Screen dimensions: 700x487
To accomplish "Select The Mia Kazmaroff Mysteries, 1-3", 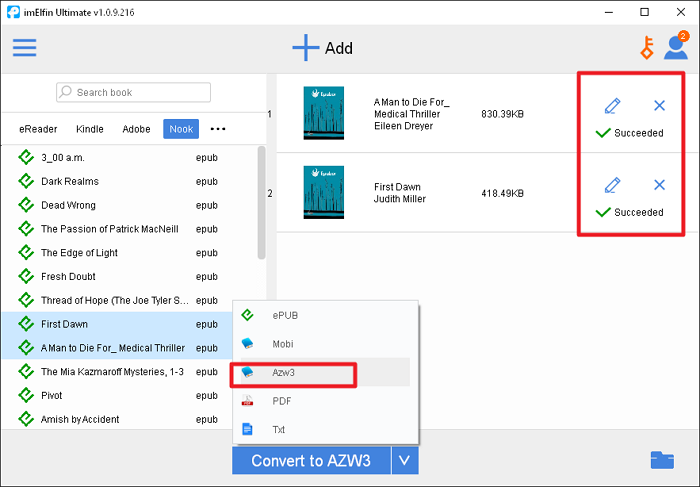I will tap(118, 372).
